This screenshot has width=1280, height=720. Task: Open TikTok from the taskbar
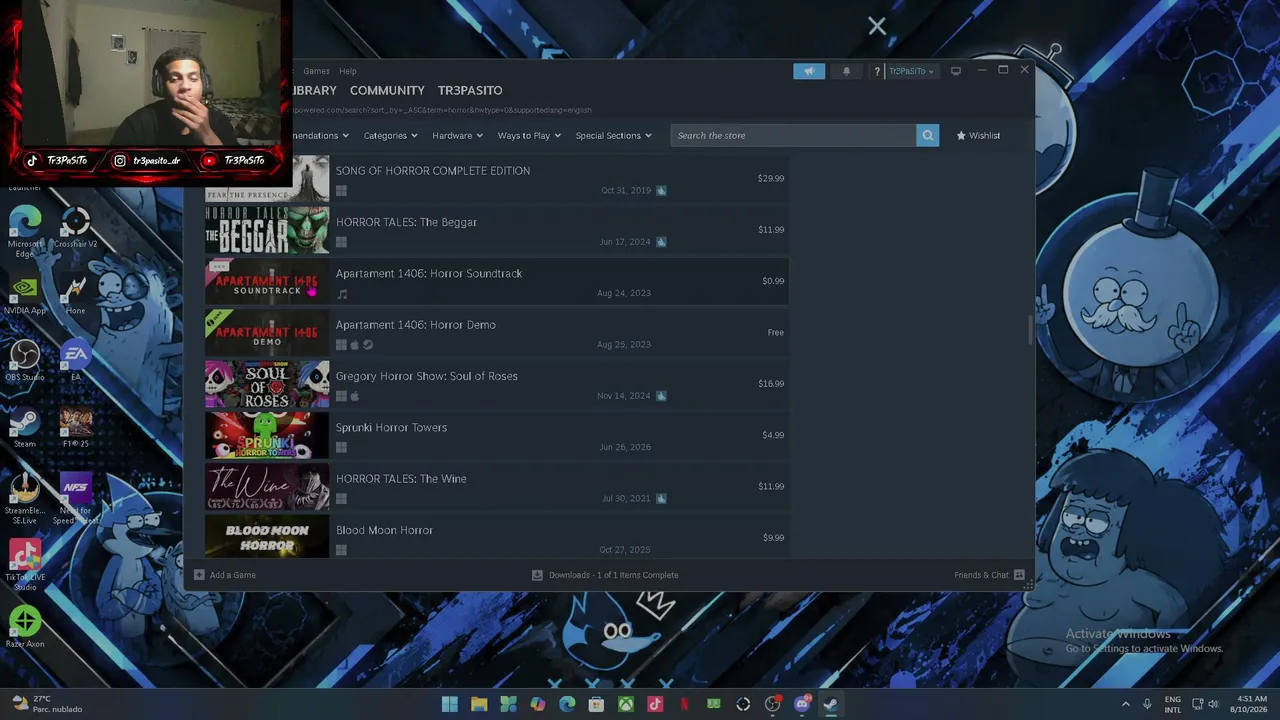[655, 704]
